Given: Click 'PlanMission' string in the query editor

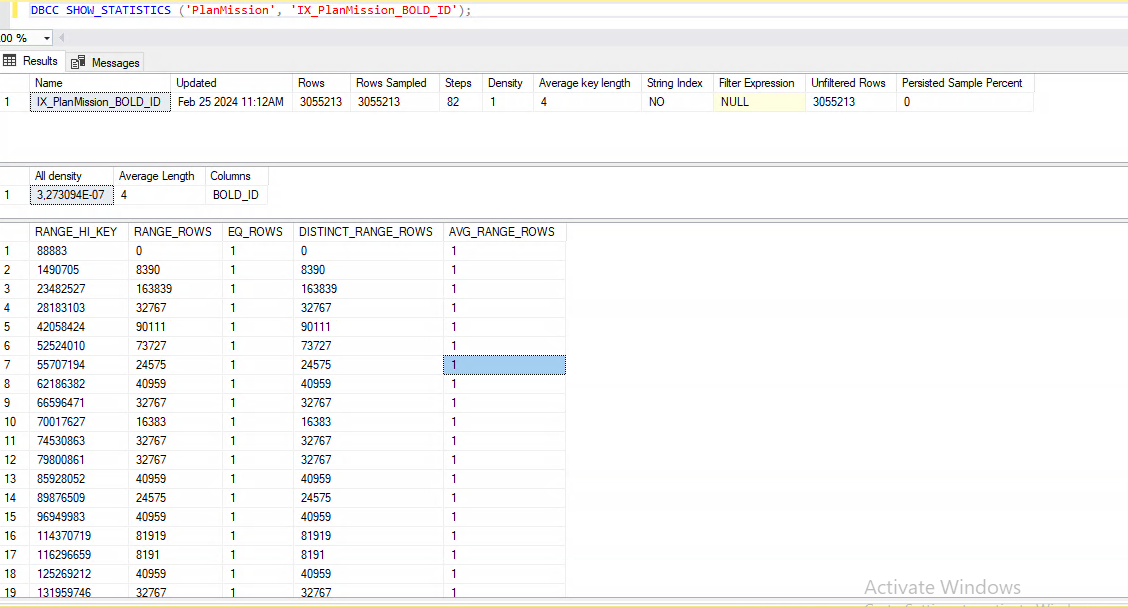Looking at the screenshot, I should pos(230,10).
